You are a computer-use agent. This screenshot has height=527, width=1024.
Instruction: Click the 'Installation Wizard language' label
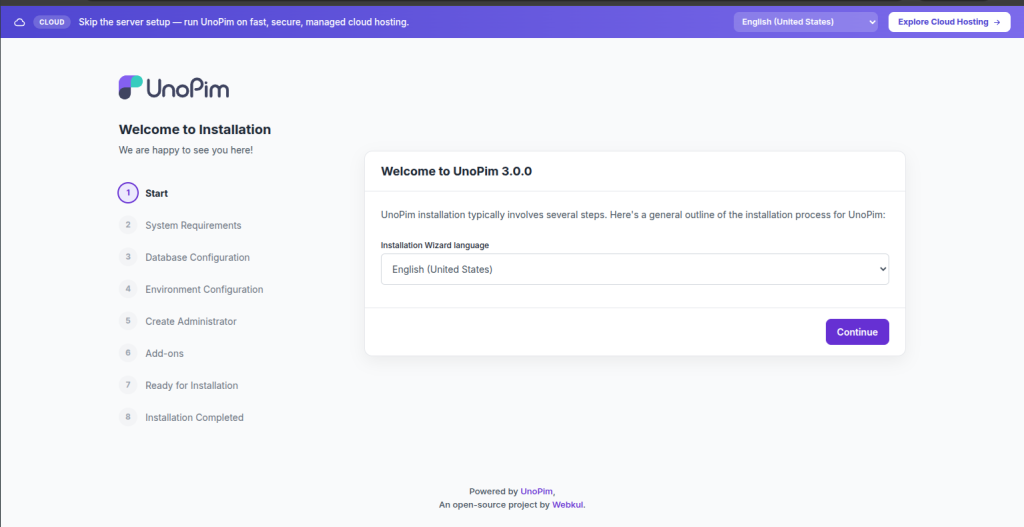pos(435,246)
